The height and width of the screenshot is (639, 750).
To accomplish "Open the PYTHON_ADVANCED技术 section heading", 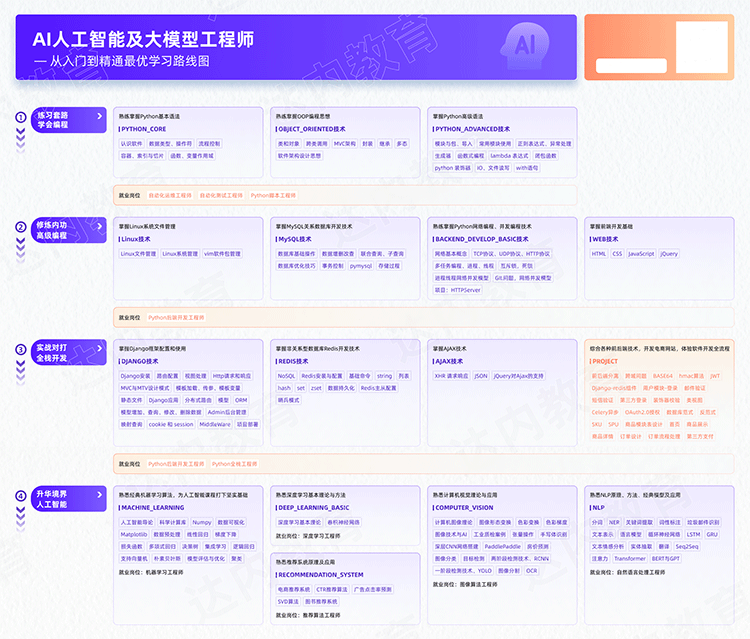I will [x=471, y=129].
